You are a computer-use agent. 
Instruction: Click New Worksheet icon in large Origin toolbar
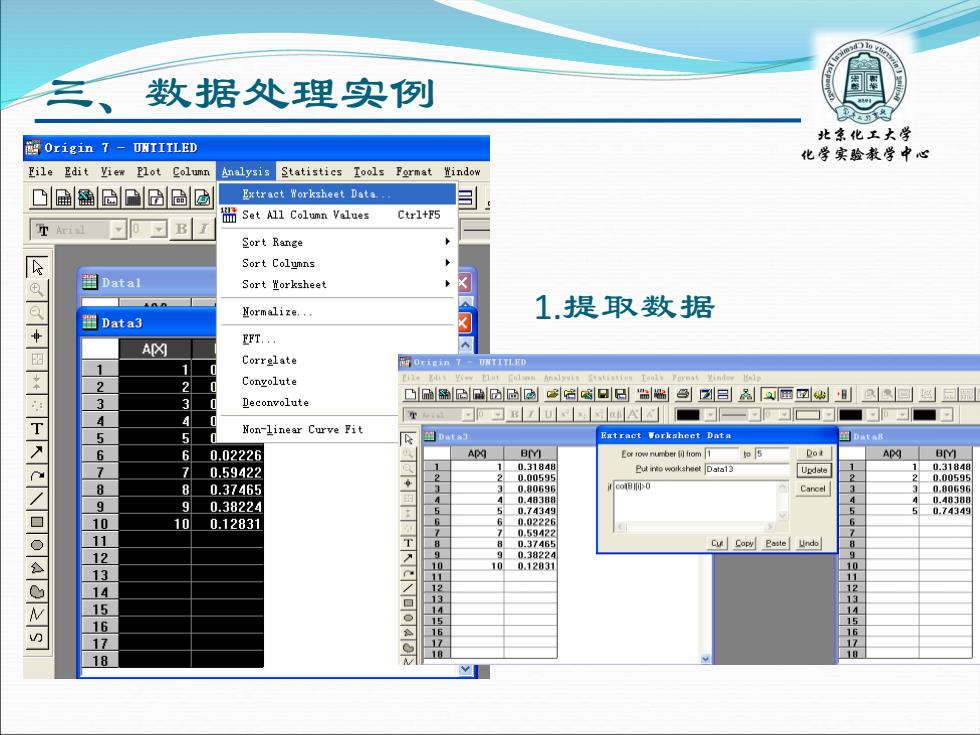[63, 198]
